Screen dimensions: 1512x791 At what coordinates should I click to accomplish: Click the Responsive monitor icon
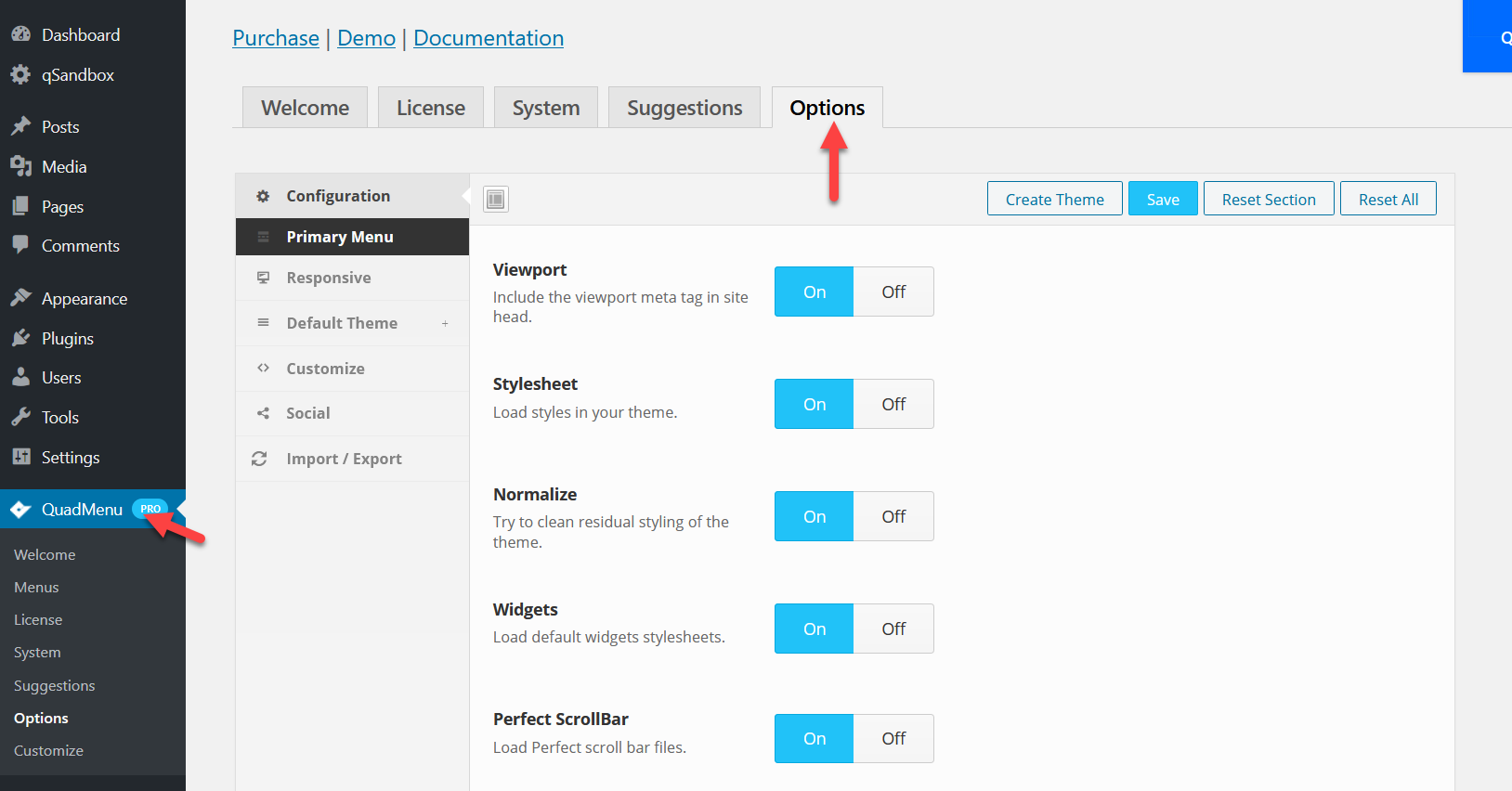[263, 278]
